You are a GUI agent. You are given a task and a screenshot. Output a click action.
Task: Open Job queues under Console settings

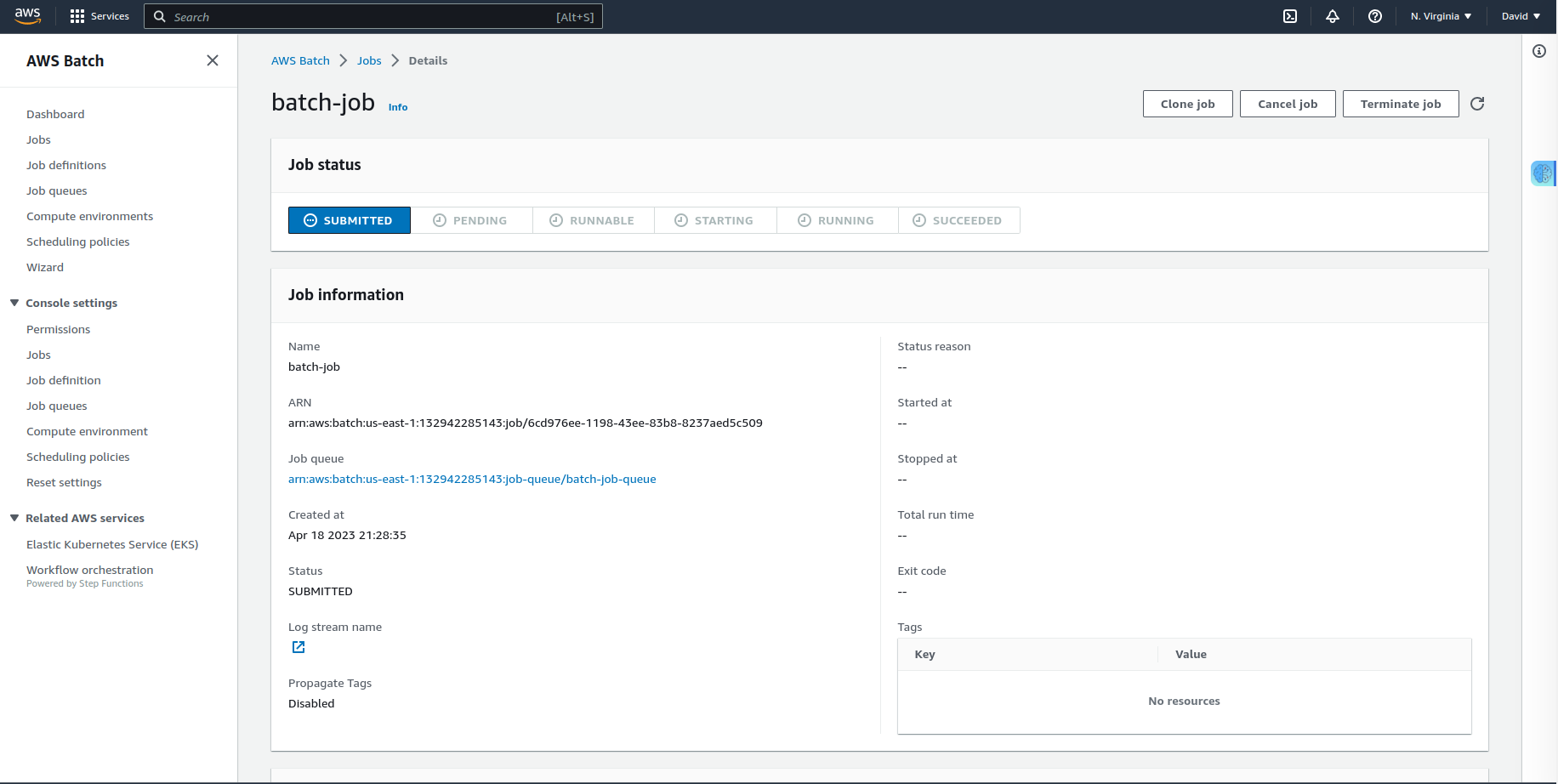coord(57,406)
